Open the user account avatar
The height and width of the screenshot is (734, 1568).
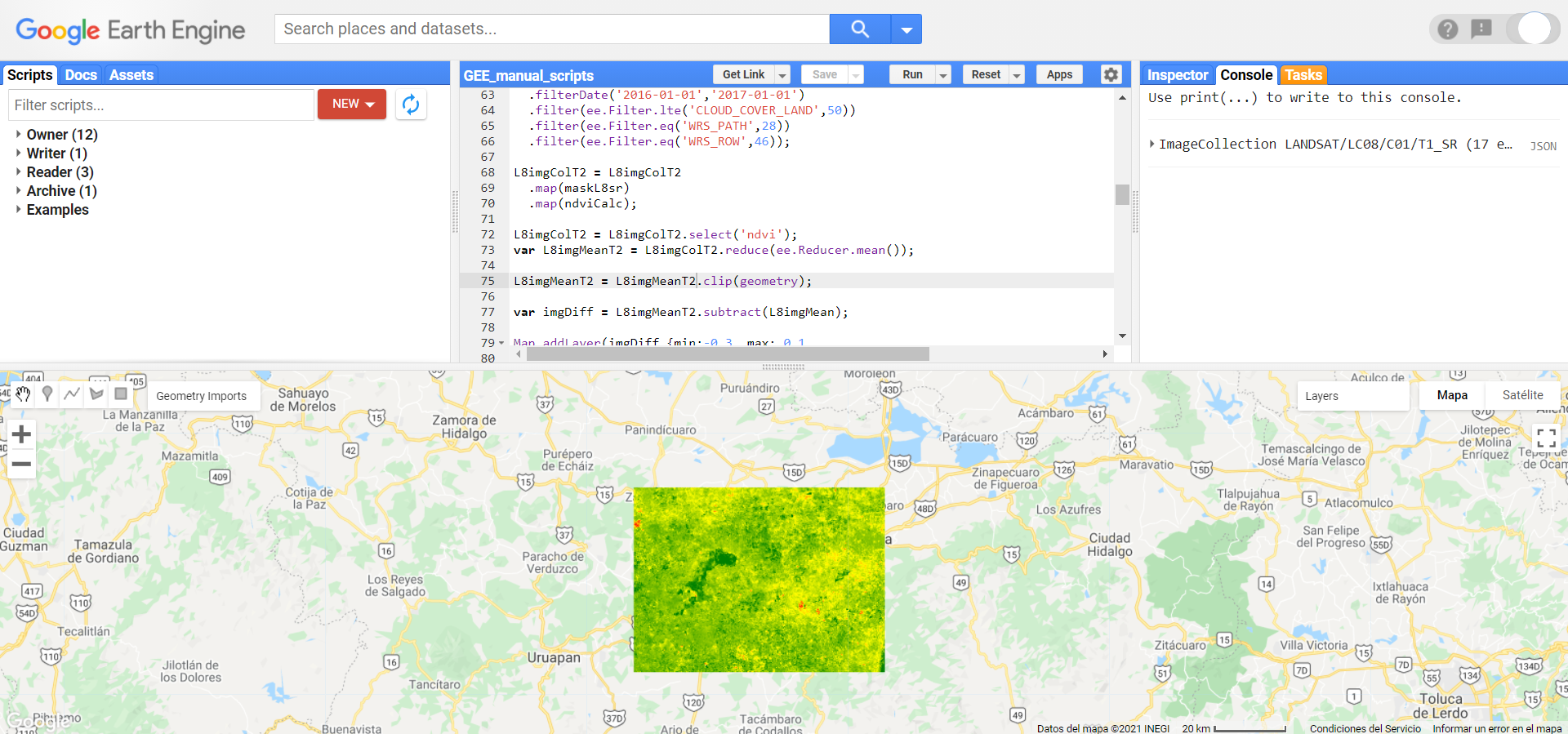[x=1535, y=29]
